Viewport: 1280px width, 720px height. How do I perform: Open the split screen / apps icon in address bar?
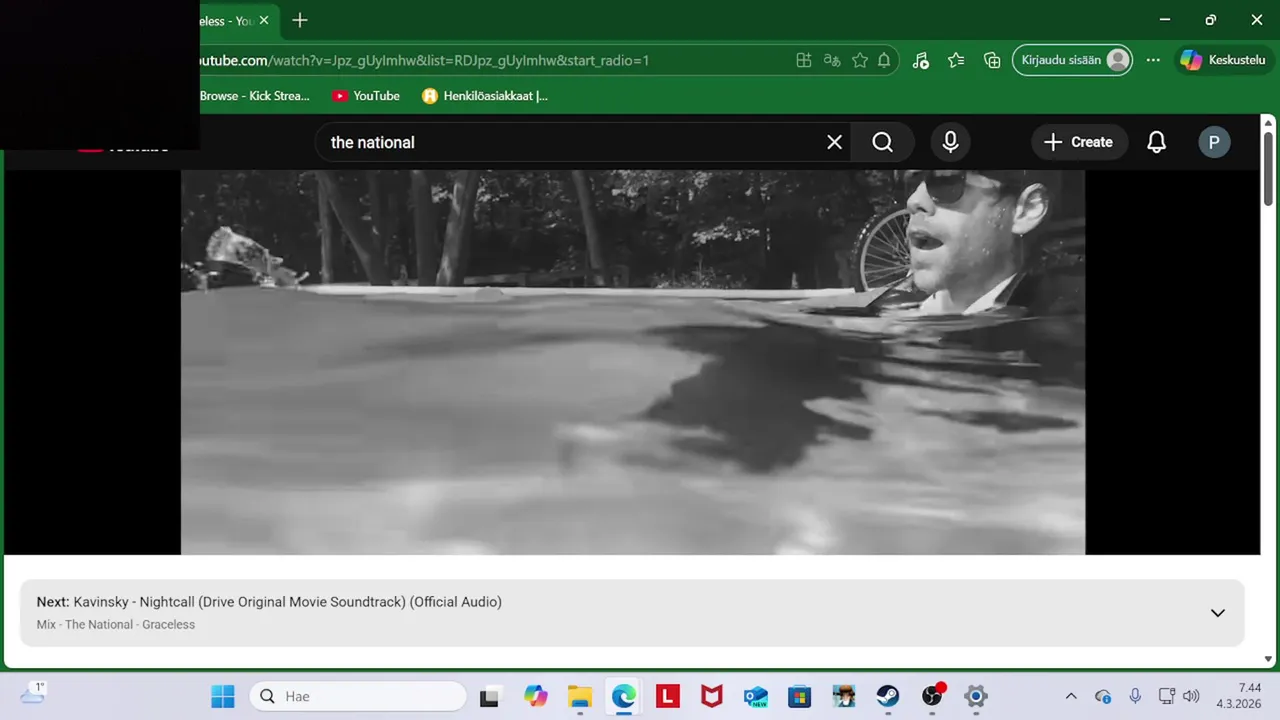point(803,60)
